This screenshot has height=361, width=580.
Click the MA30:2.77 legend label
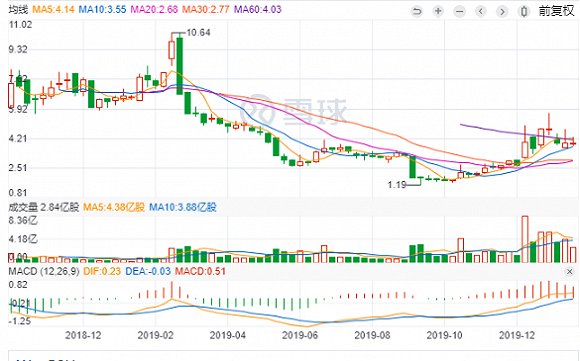pos(206,9)
